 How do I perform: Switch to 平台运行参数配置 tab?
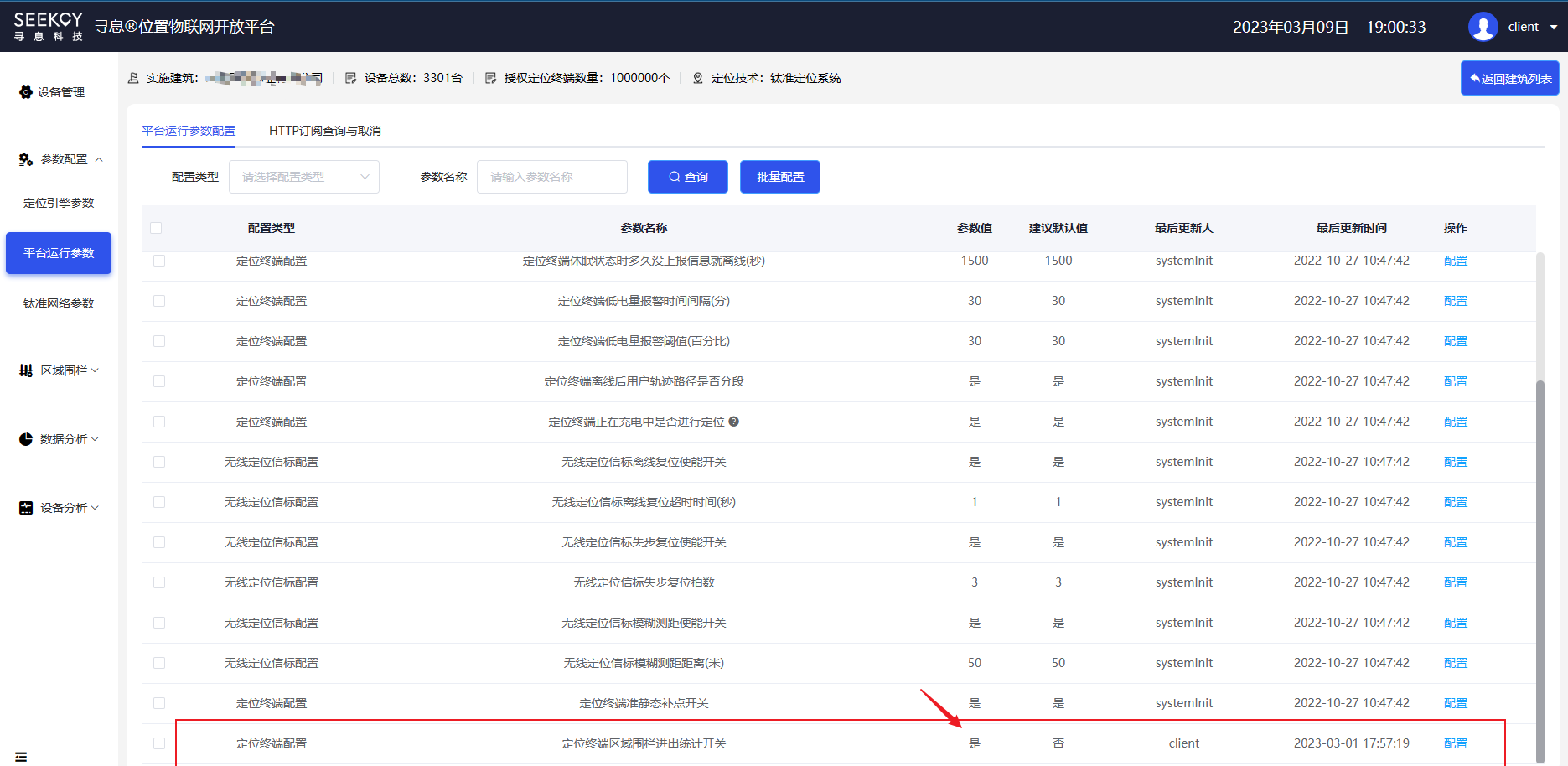(189, 131)
